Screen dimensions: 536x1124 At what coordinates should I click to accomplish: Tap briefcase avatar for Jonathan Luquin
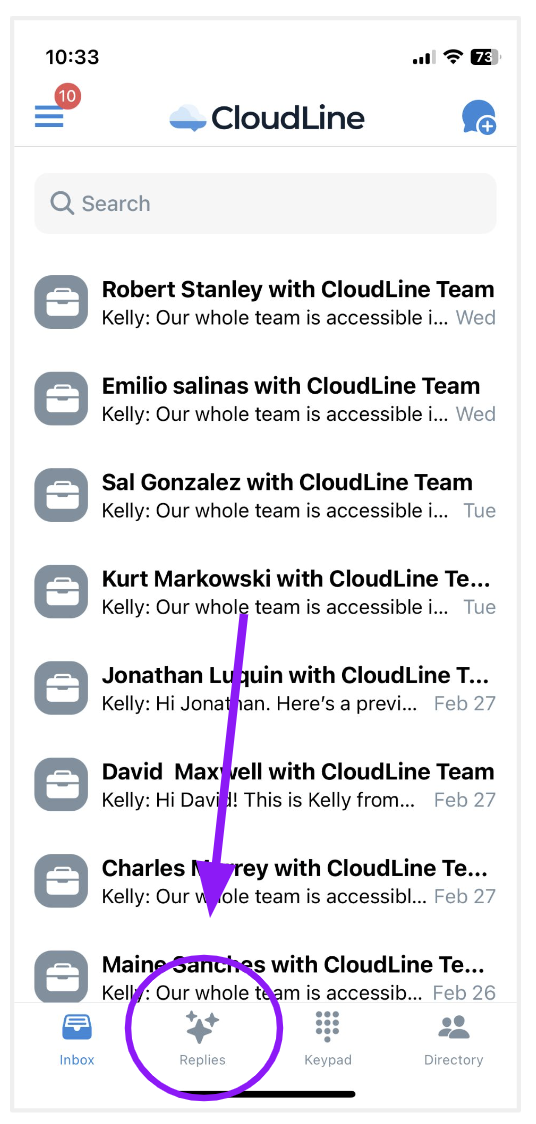coord(61,687)
